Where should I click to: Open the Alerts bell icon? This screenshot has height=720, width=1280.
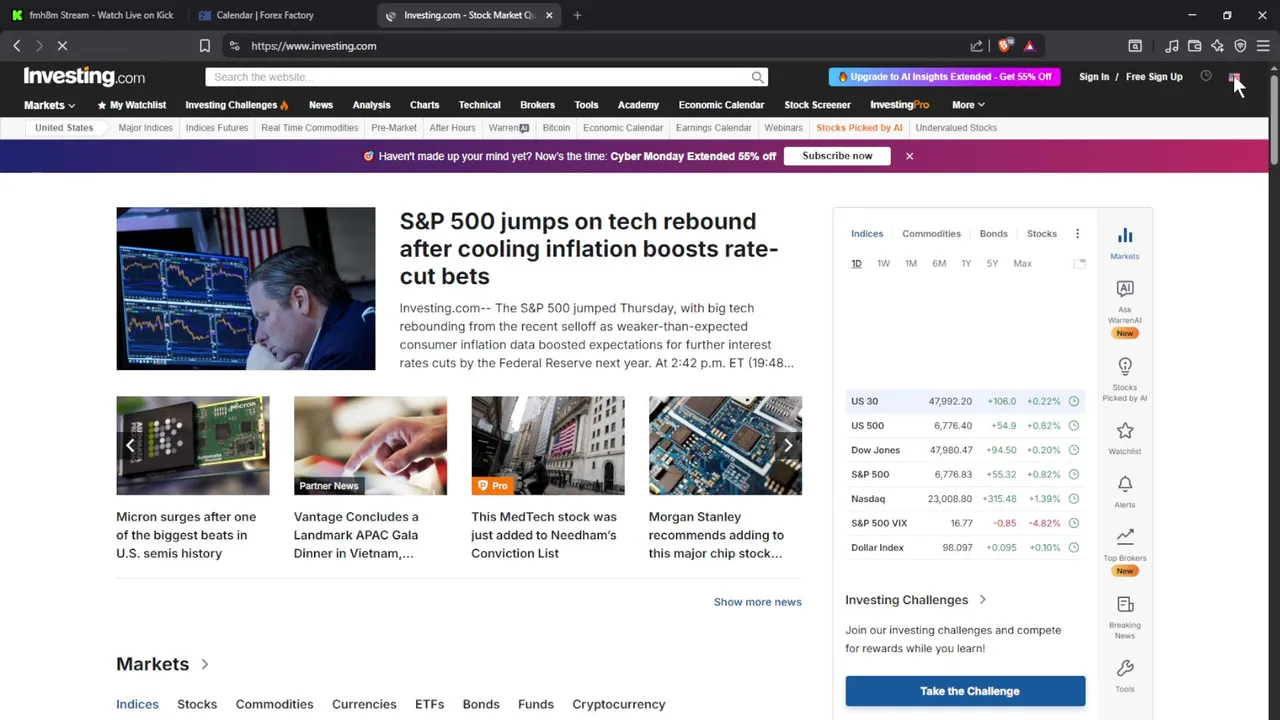coord(1125,484)
